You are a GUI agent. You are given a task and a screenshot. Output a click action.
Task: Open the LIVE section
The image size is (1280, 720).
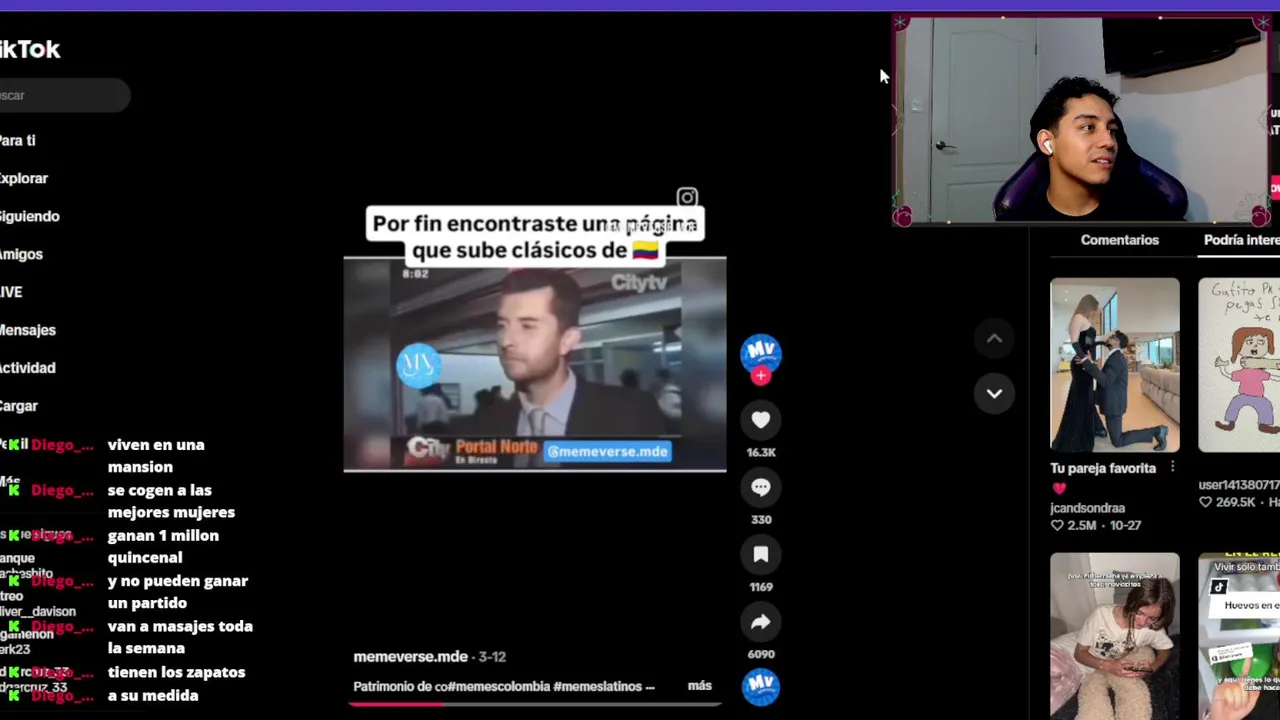[11, 292]
